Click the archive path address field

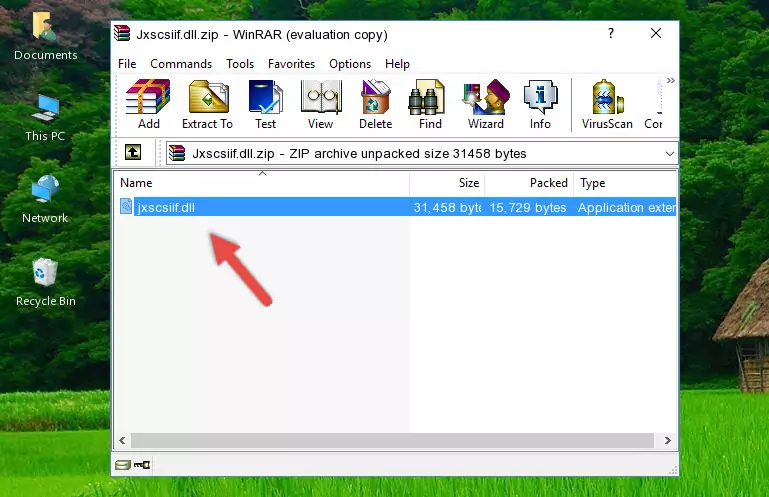click(x=422, y=154)
